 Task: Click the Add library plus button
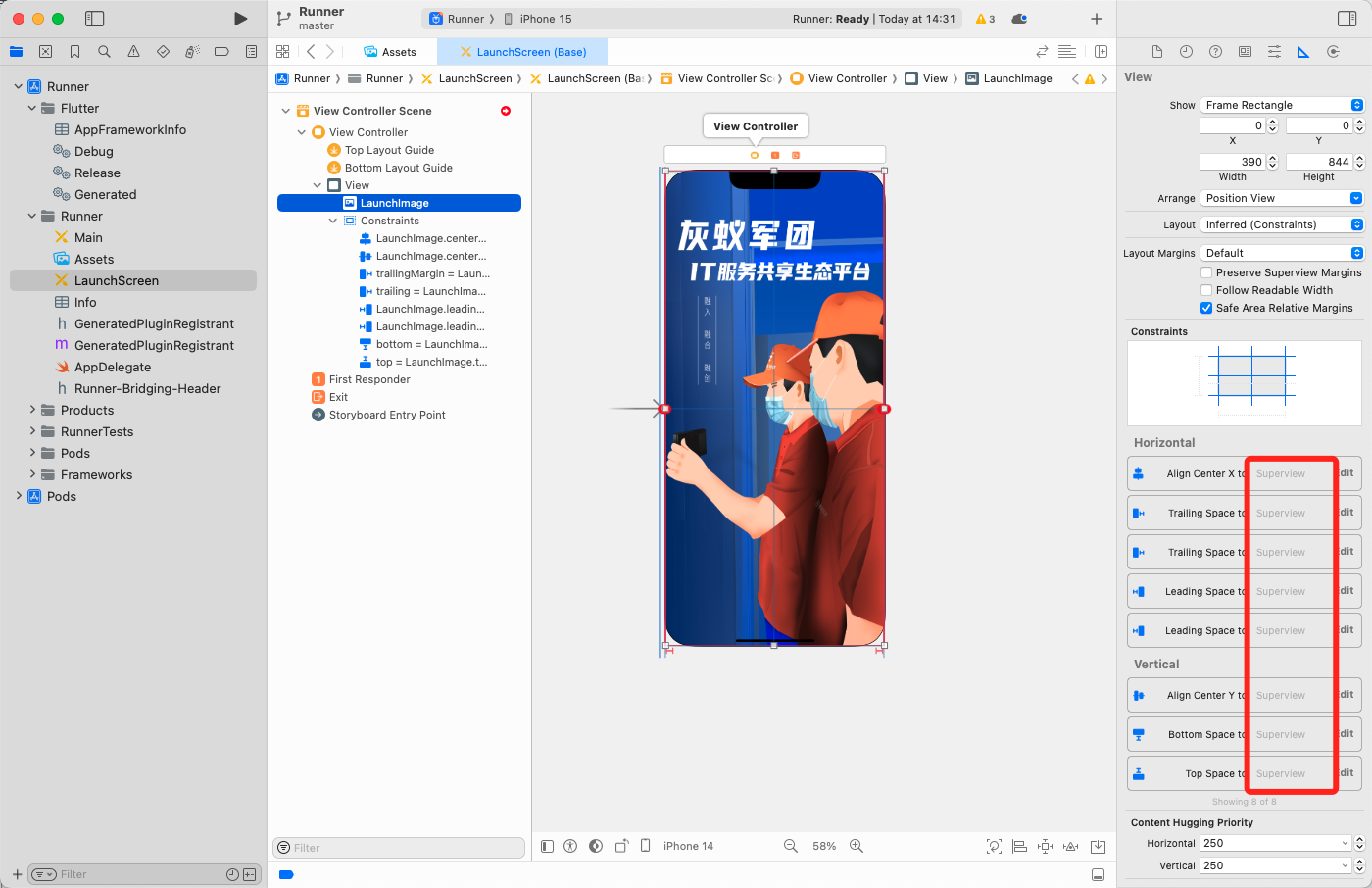coord(1096,19)
